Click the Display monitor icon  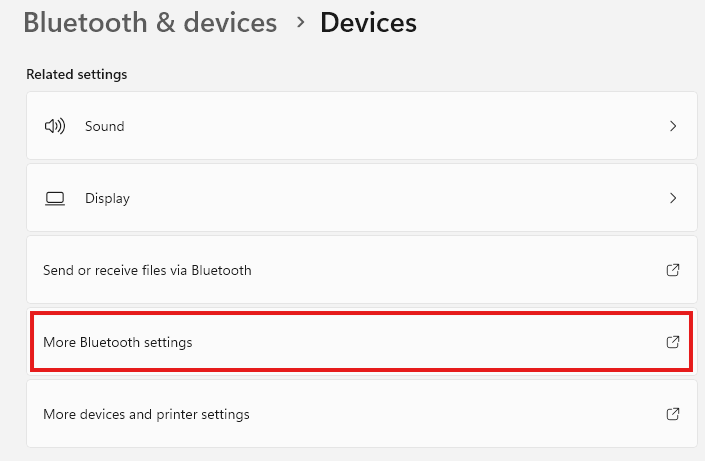pos(55,199)
